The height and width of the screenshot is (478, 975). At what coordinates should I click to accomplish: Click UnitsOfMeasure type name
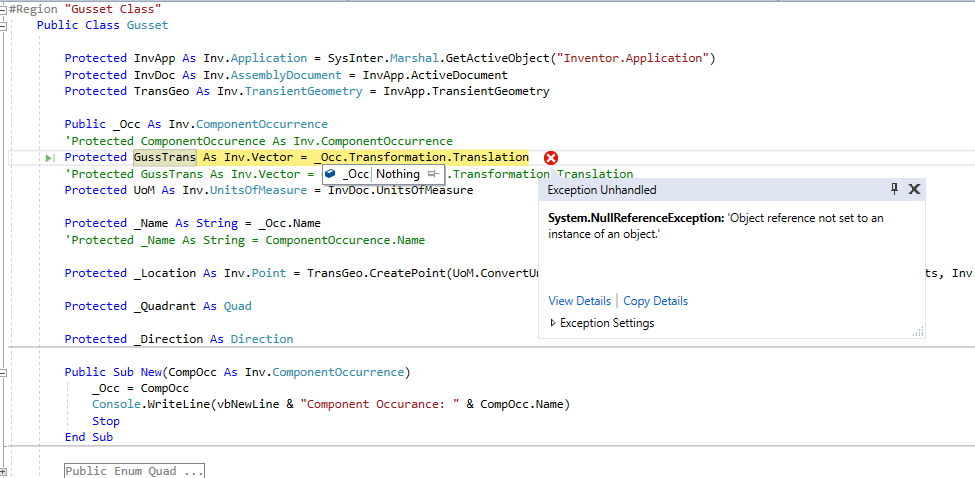(258, 190)
